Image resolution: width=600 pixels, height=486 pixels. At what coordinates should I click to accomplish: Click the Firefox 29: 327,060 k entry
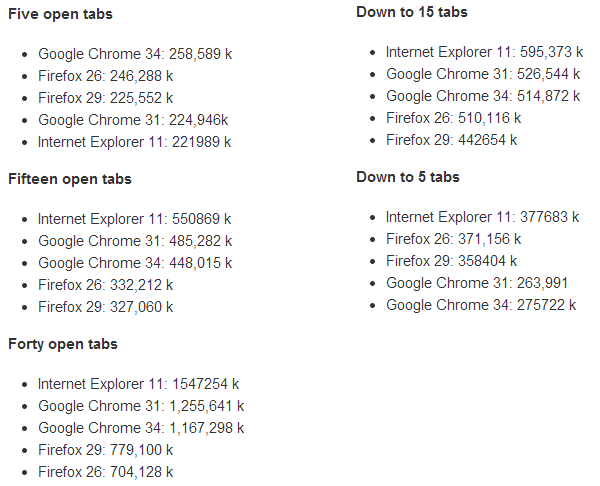pyautogui.click(x=106, y=307)
